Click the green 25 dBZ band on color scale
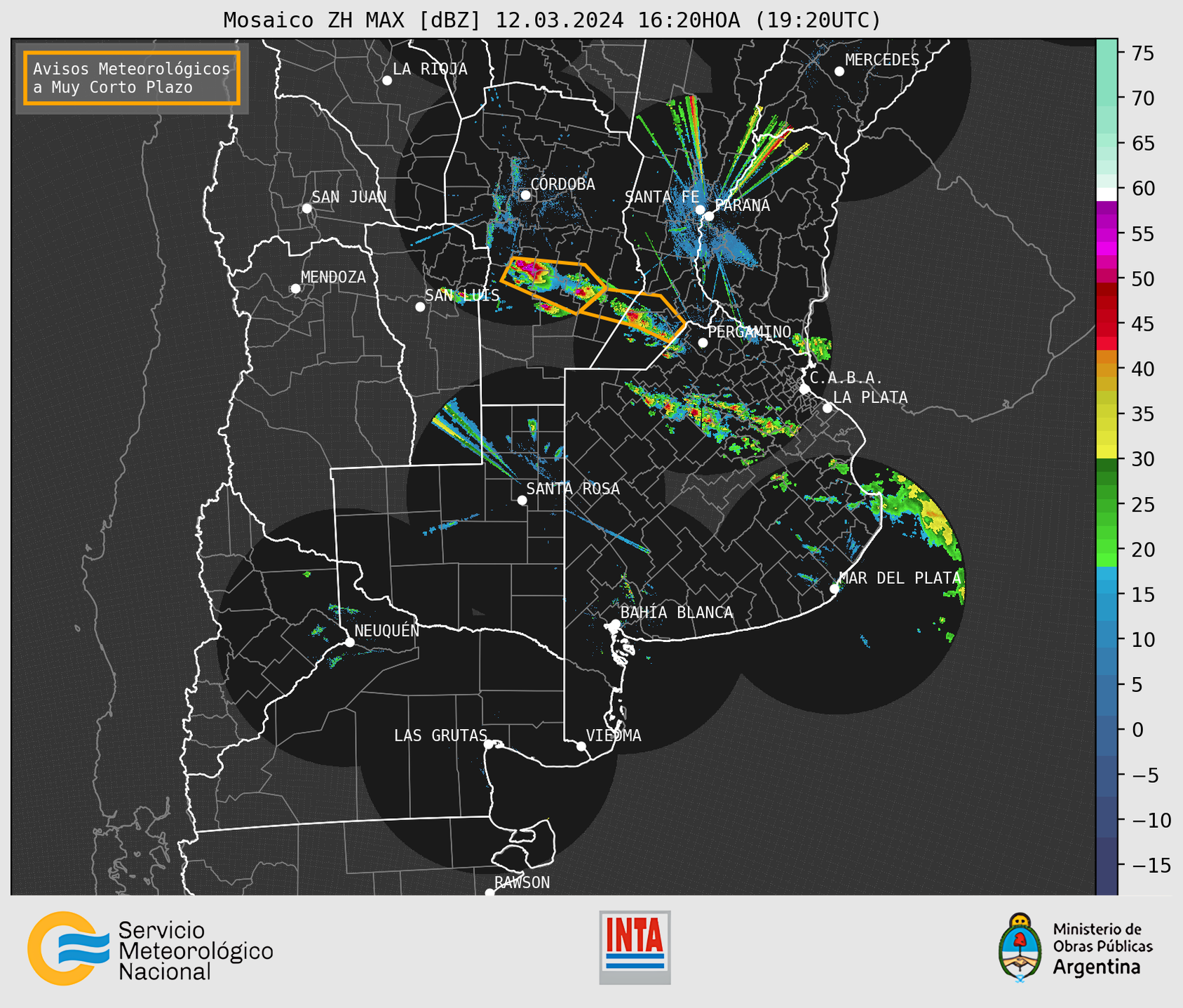Image resolution: width=1183 pixels, height=1008 pixels. coord(1107,505)
